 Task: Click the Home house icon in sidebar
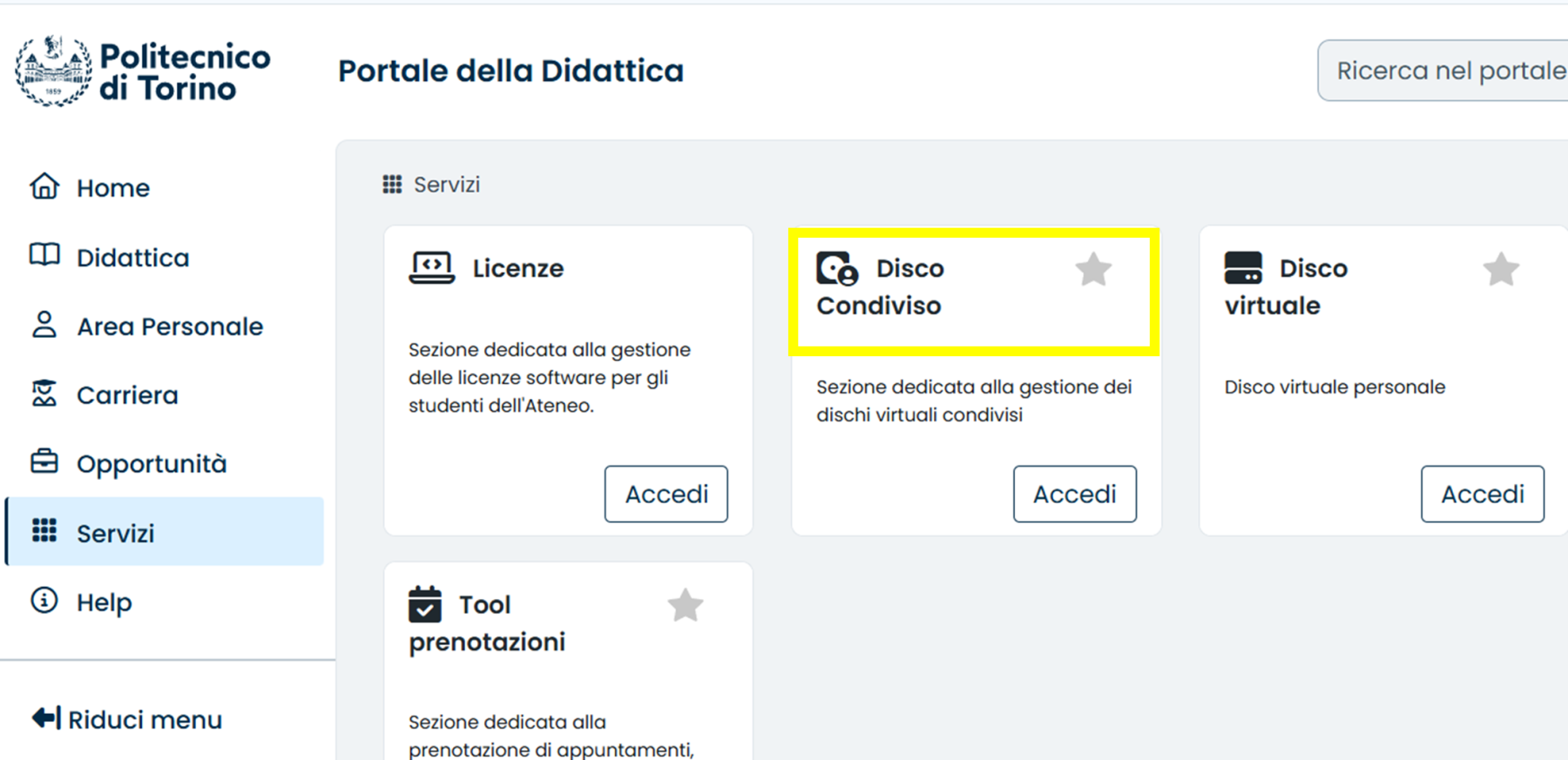44,187
